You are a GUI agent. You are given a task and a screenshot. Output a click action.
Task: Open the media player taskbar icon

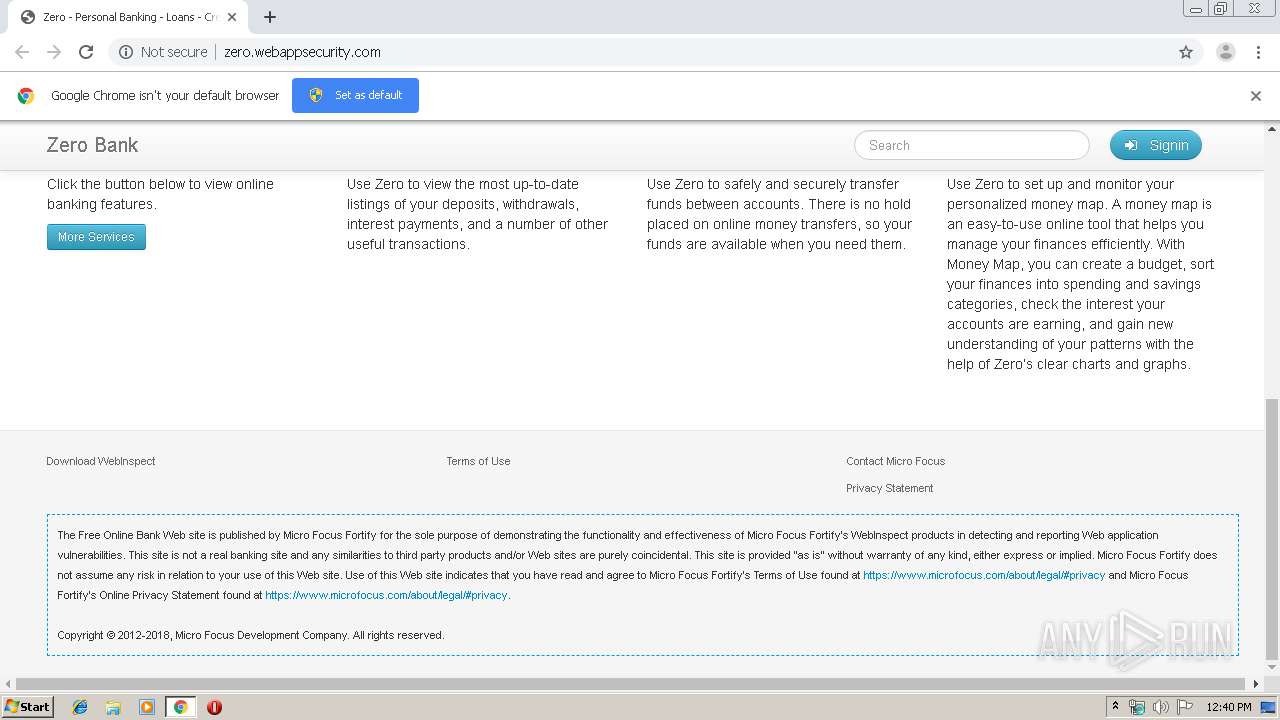pyautogui.click(x=147, y=707)
